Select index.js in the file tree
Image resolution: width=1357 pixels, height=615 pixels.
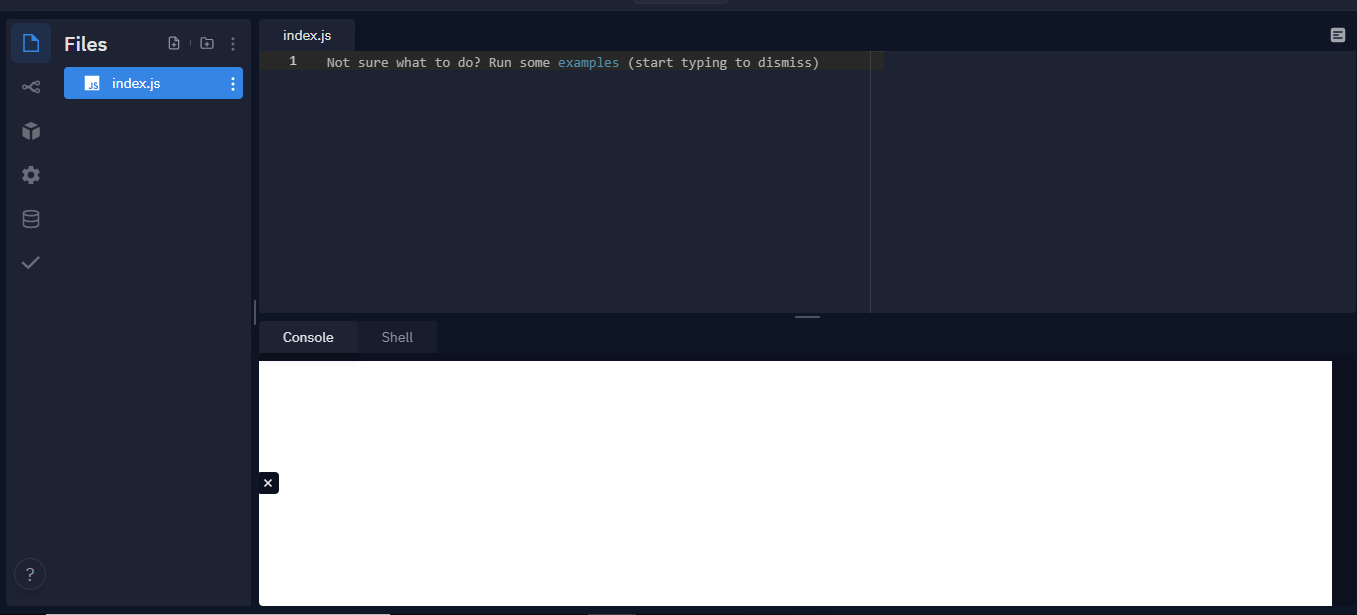pyautogui.click(x=153, y=83)
